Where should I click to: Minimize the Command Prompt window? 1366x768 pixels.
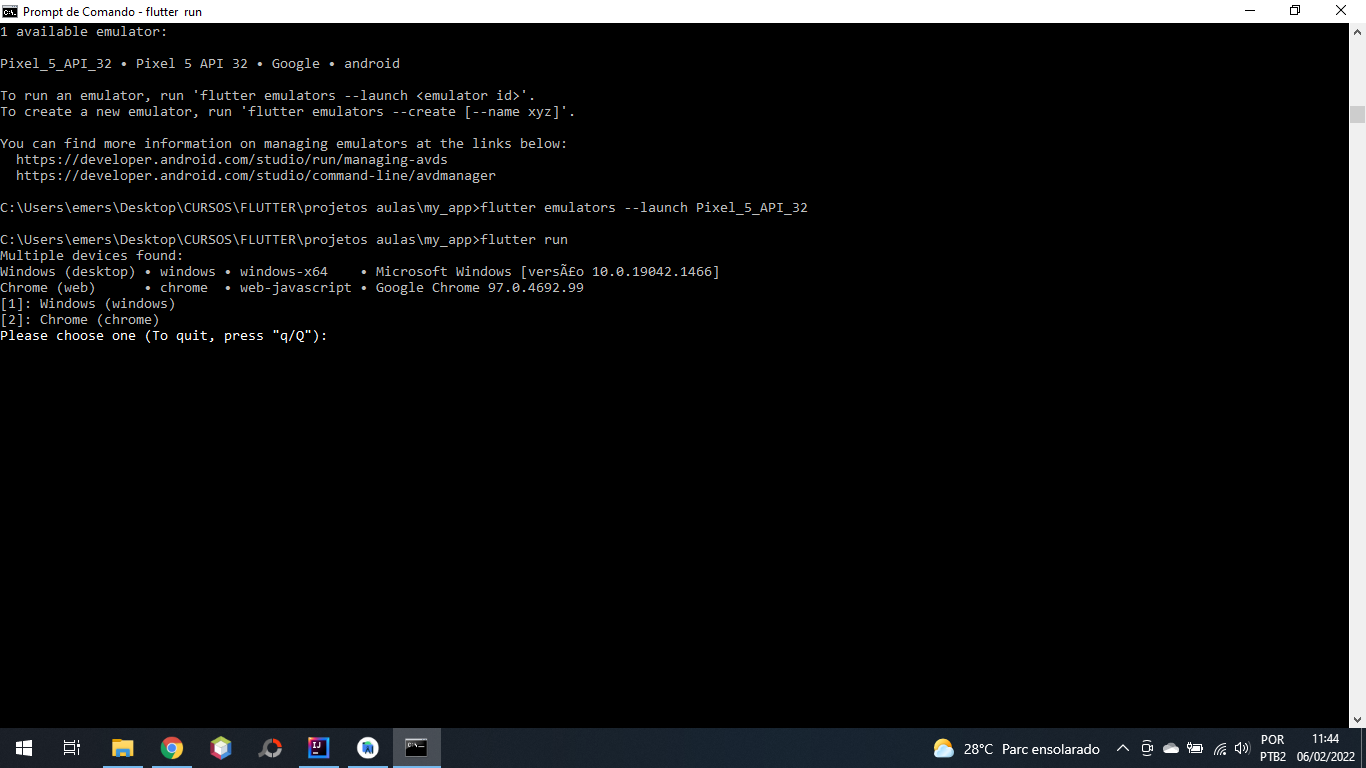pos(1250,11)
